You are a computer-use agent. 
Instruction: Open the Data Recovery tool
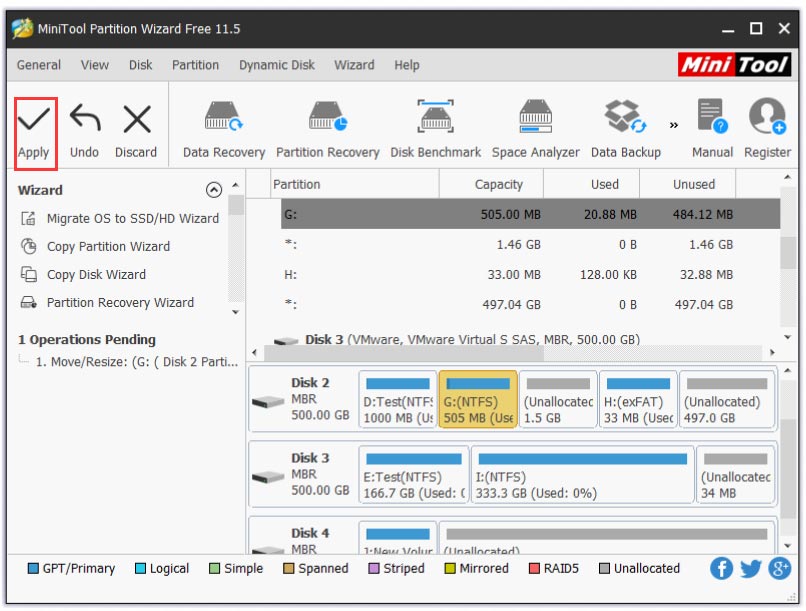224,131
